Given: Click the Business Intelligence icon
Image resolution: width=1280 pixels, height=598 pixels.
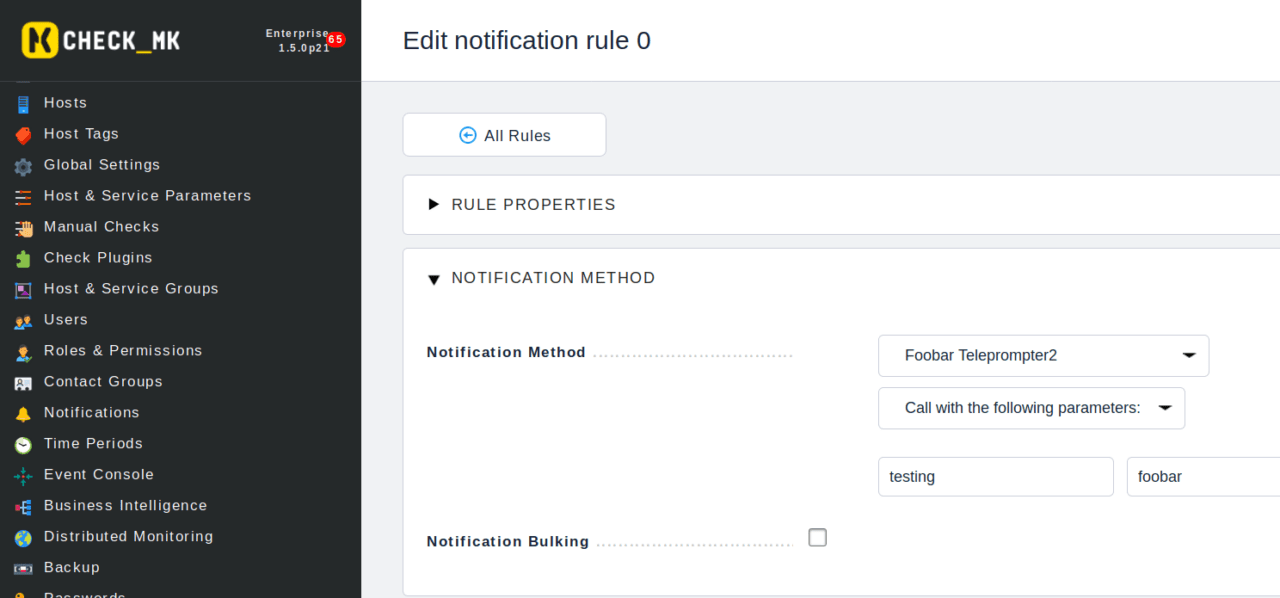Looking at the screenshot, I should tap(22, 506).
